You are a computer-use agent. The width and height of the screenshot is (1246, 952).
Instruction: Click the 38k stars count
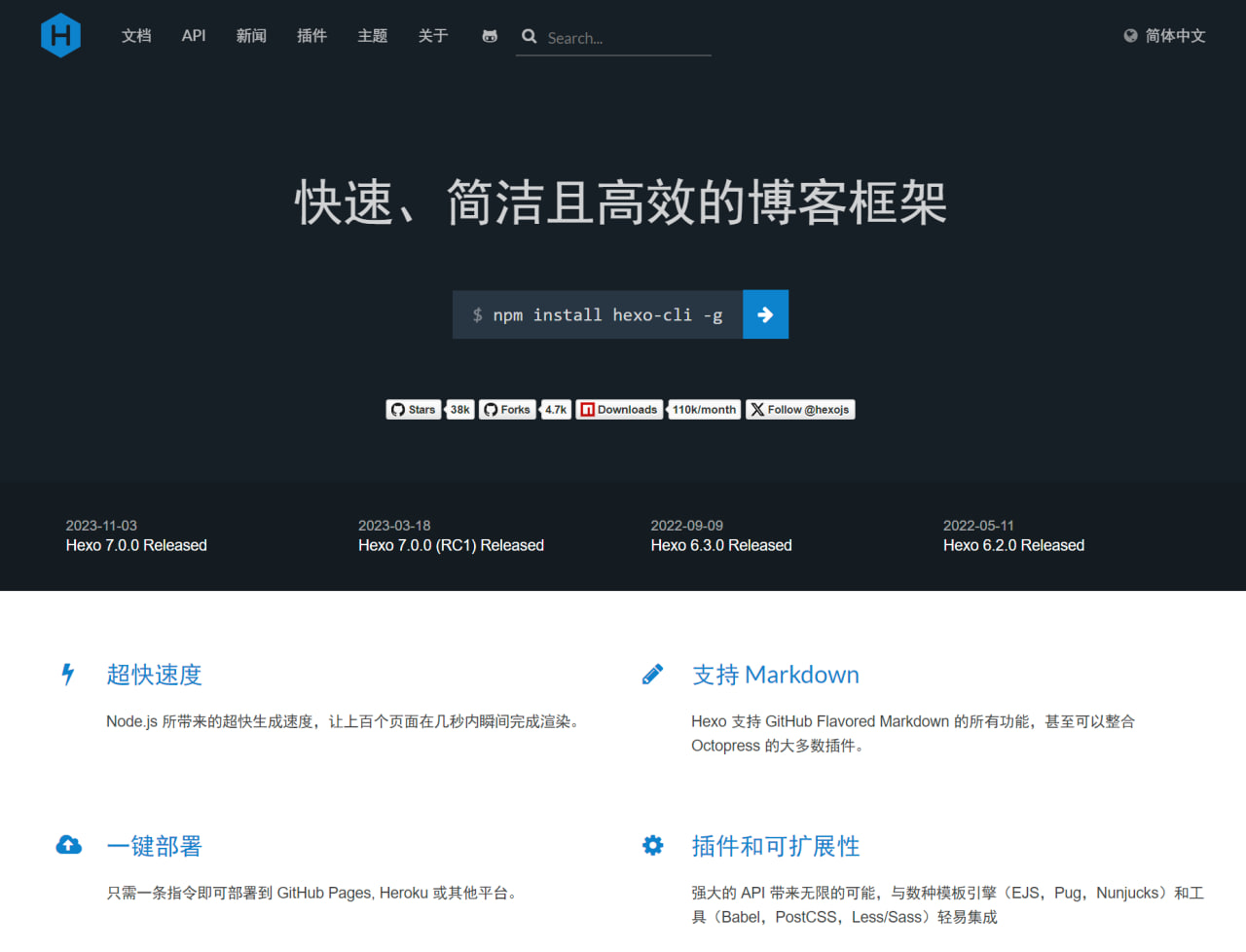pos(459,410)
